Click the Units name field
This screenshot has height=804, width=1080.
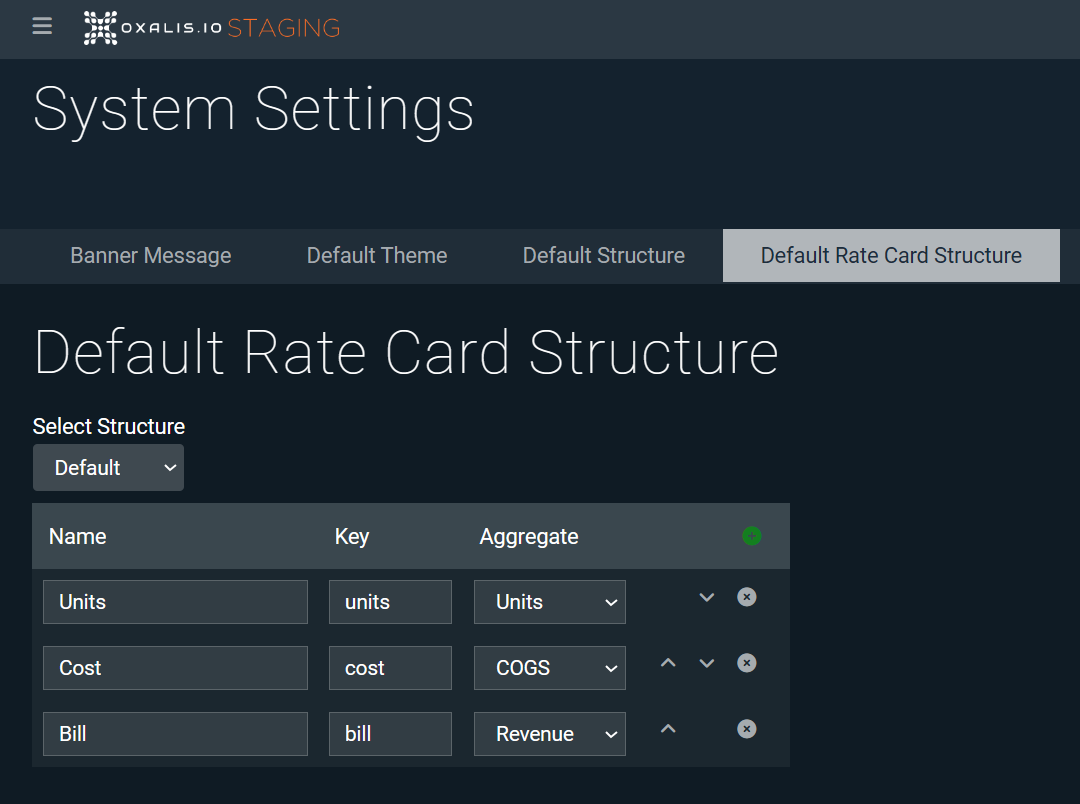click(175, 601)
